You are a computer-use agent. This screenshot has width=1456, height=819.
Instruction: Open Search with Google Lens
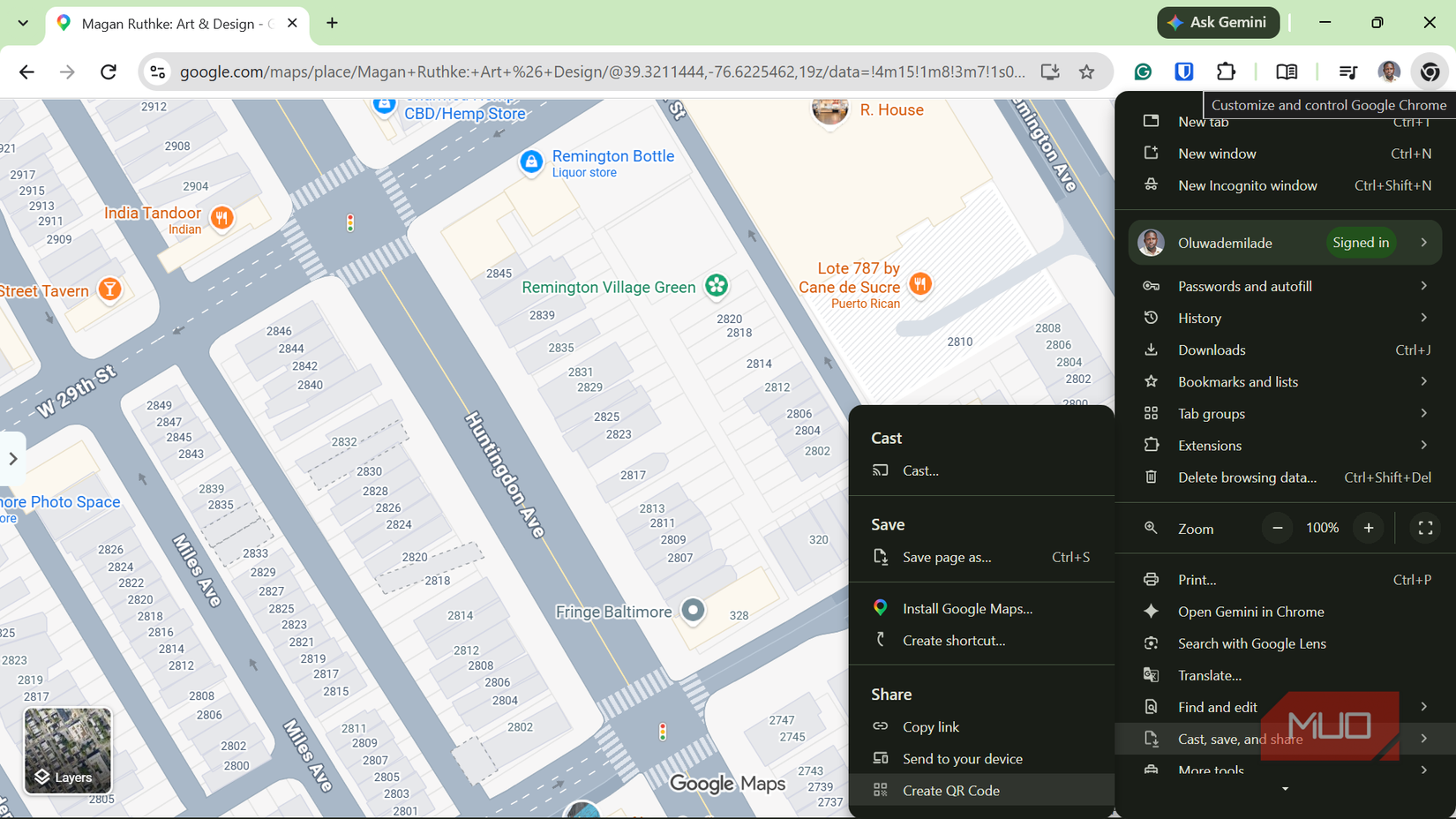pos(1285,643)
